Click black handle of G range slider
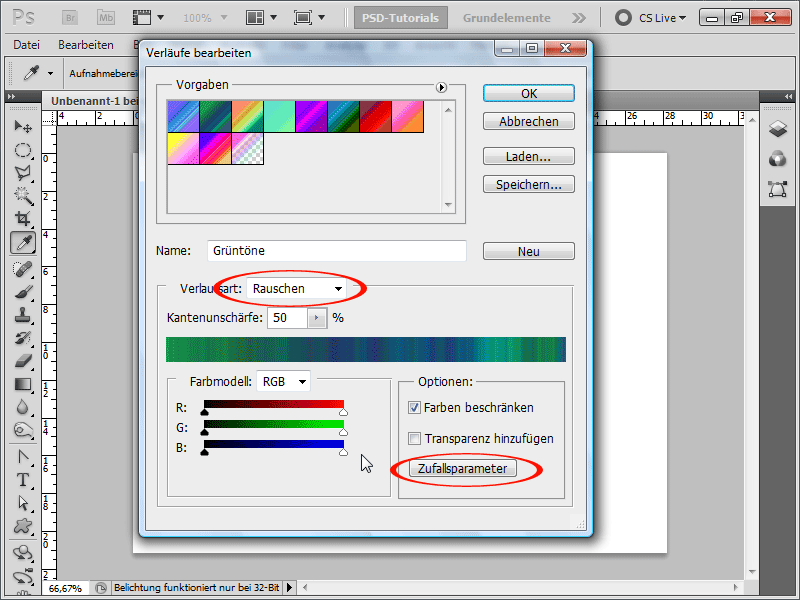 205,432
